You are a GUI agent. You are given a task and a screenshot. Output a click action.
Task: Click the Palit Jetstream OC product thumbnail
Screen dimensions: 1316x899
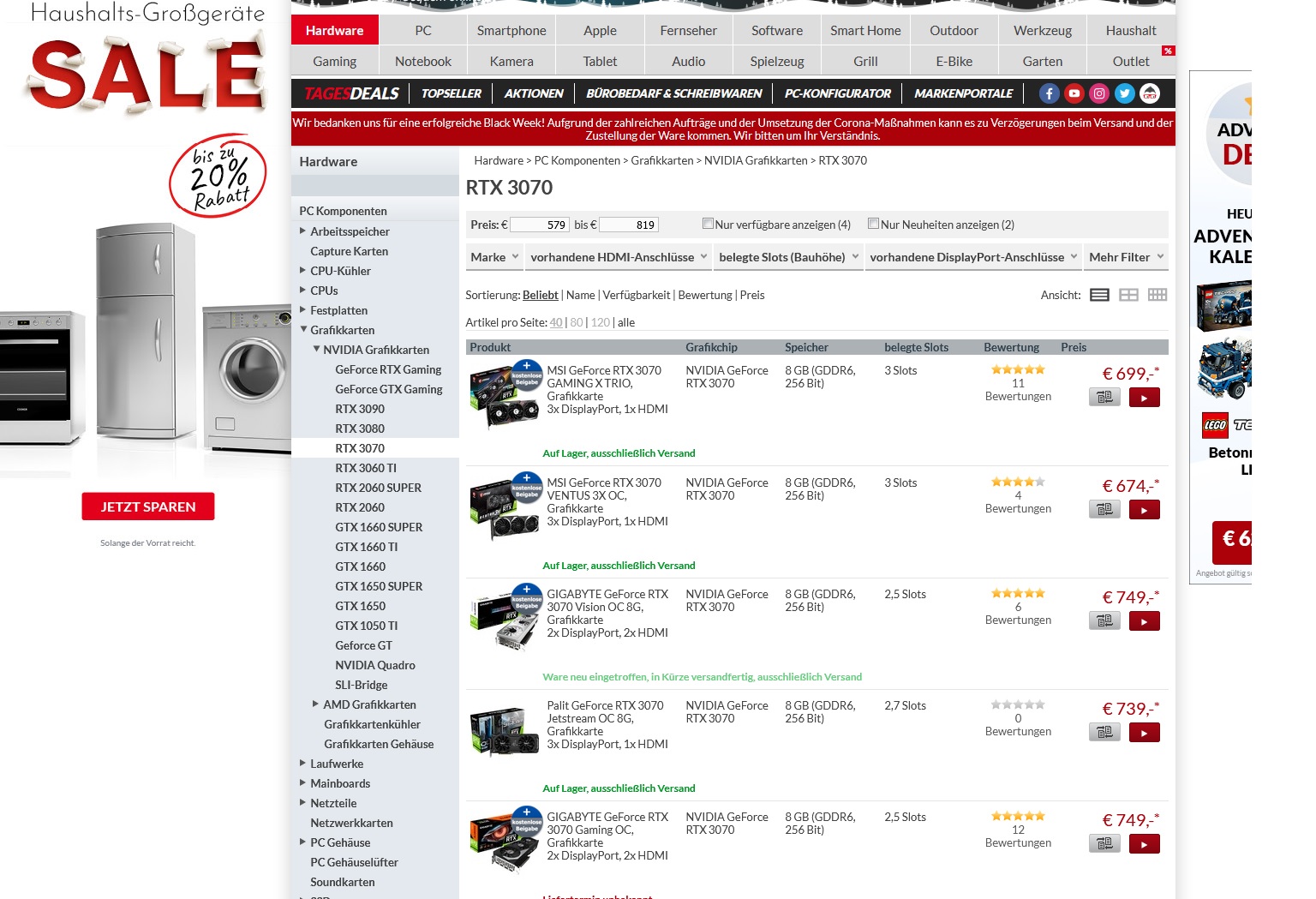coord(505,732)
